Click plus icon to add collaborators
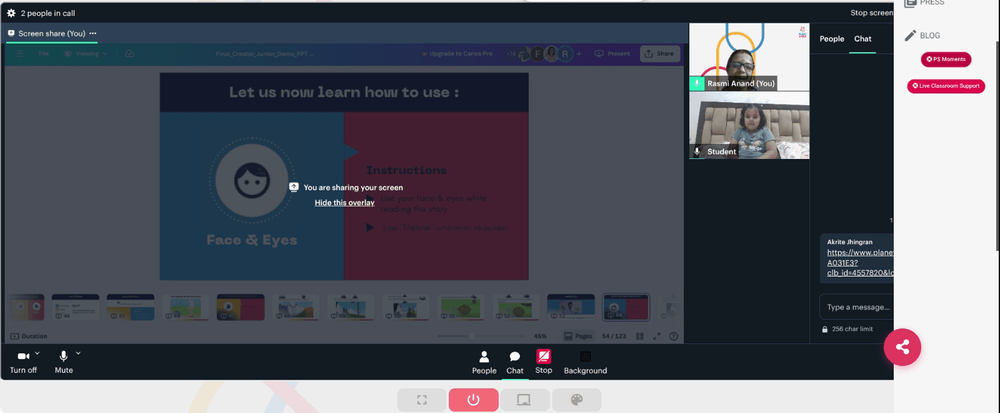This screenshot has height=413, width=1000. [579, 54]
